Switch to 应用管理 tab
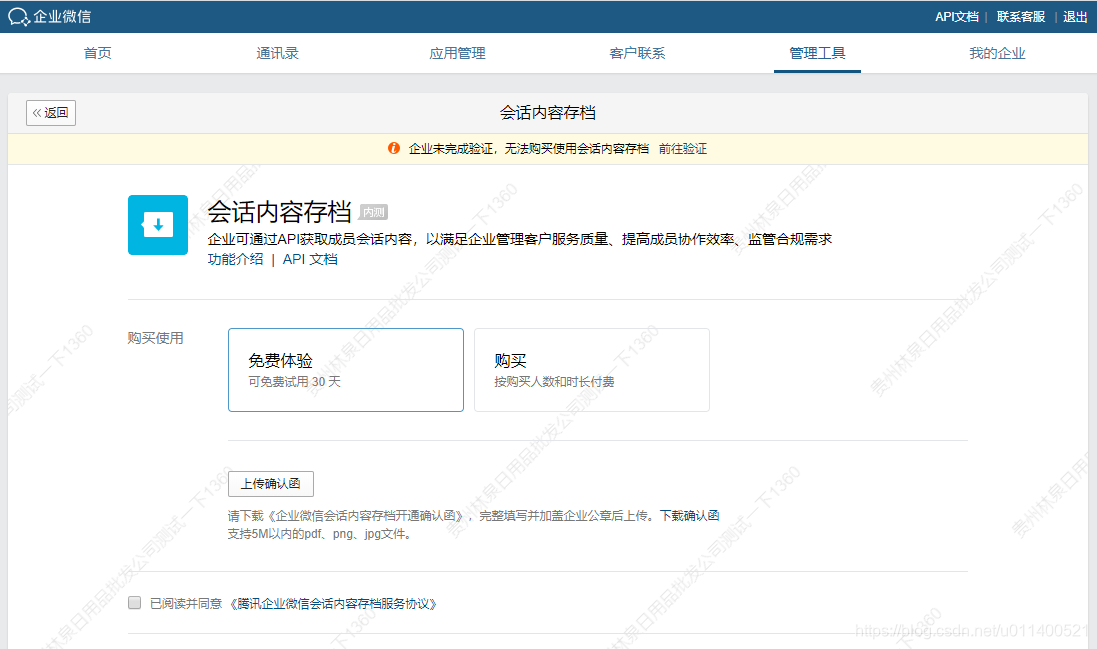 458,53
